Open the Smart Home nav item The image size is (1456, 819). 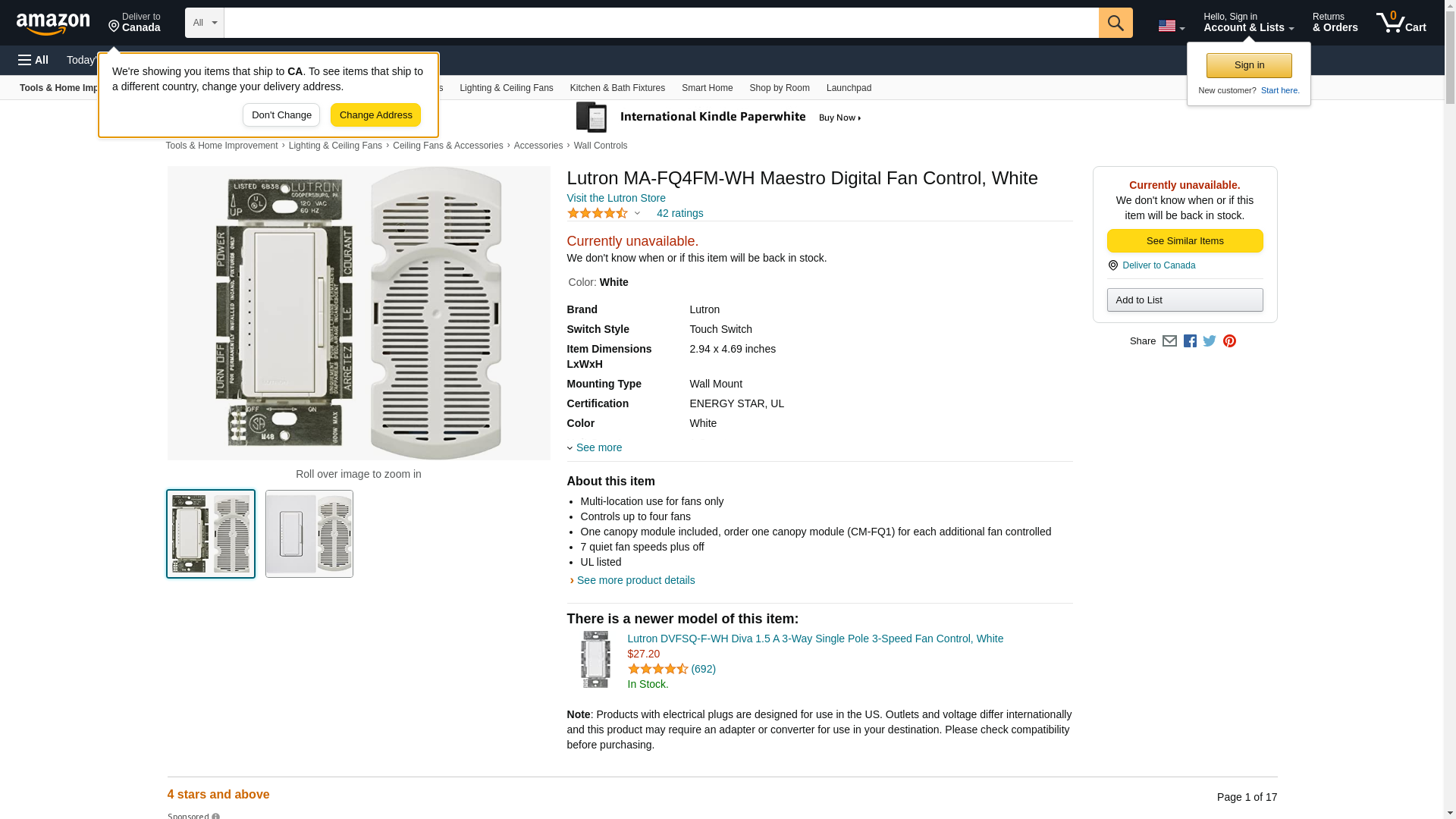(707, 88)
